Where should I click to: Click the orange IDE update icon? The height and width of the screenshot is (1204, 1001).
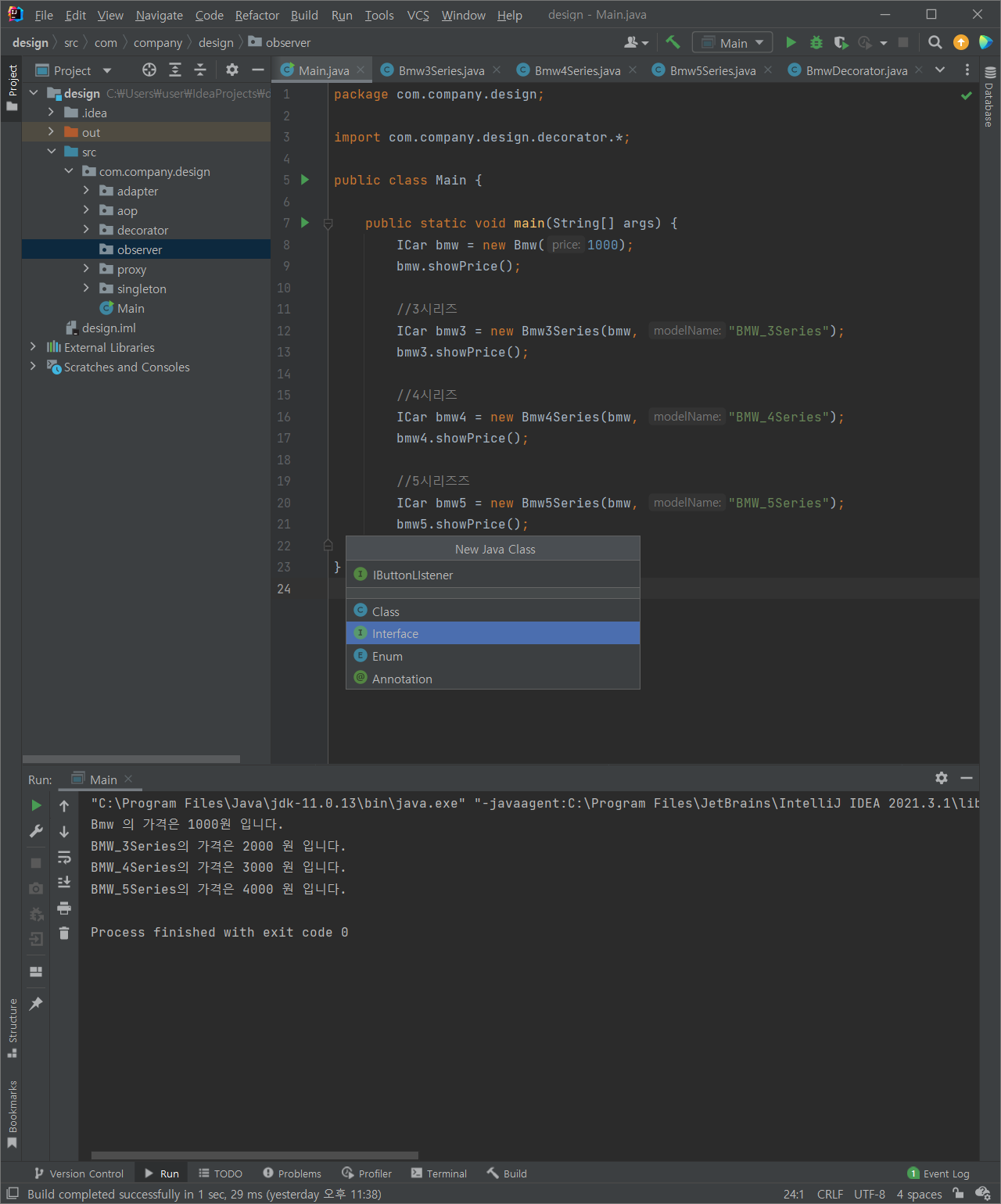[x=961, y=42]
